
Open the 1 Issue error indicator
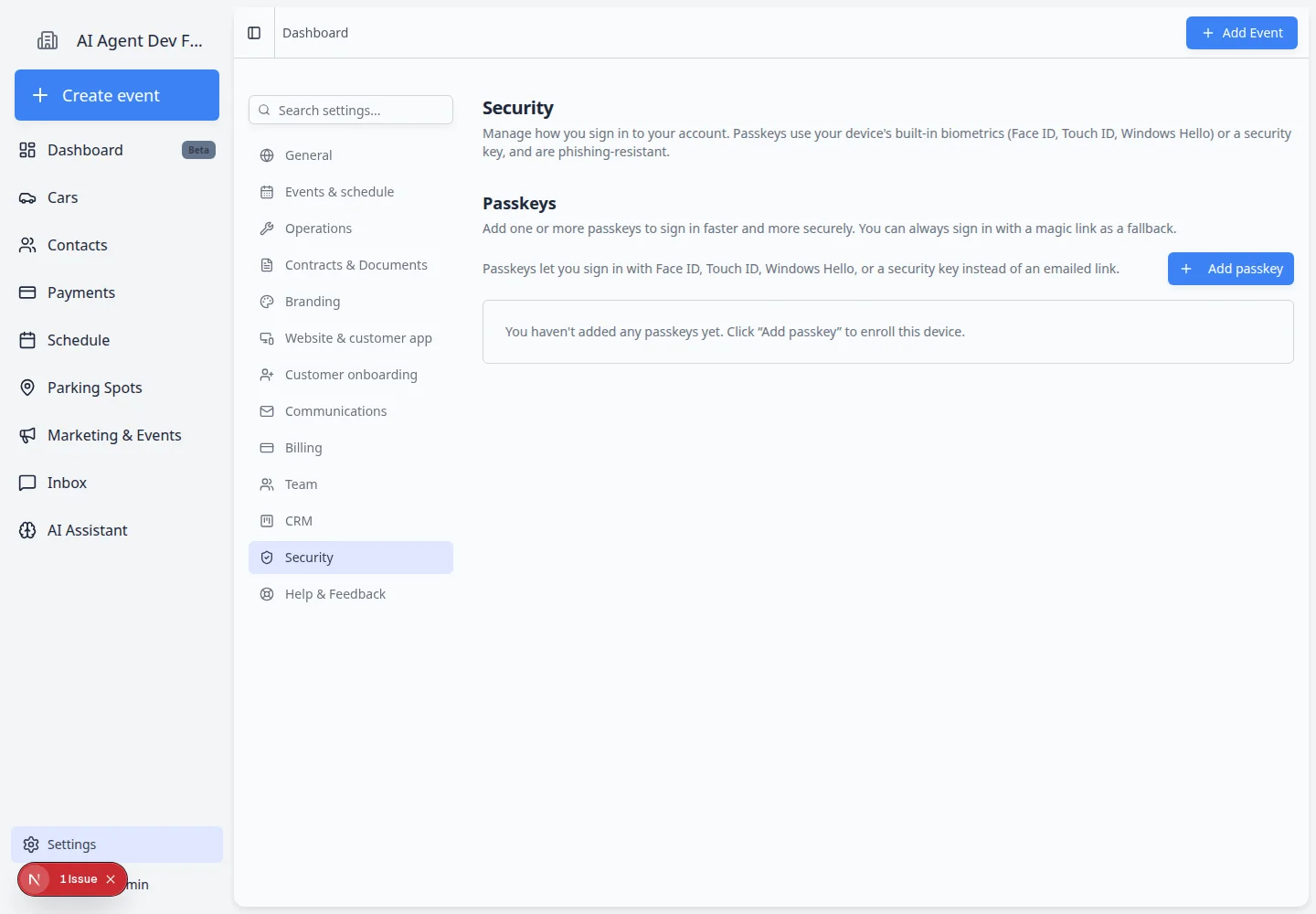78,879
